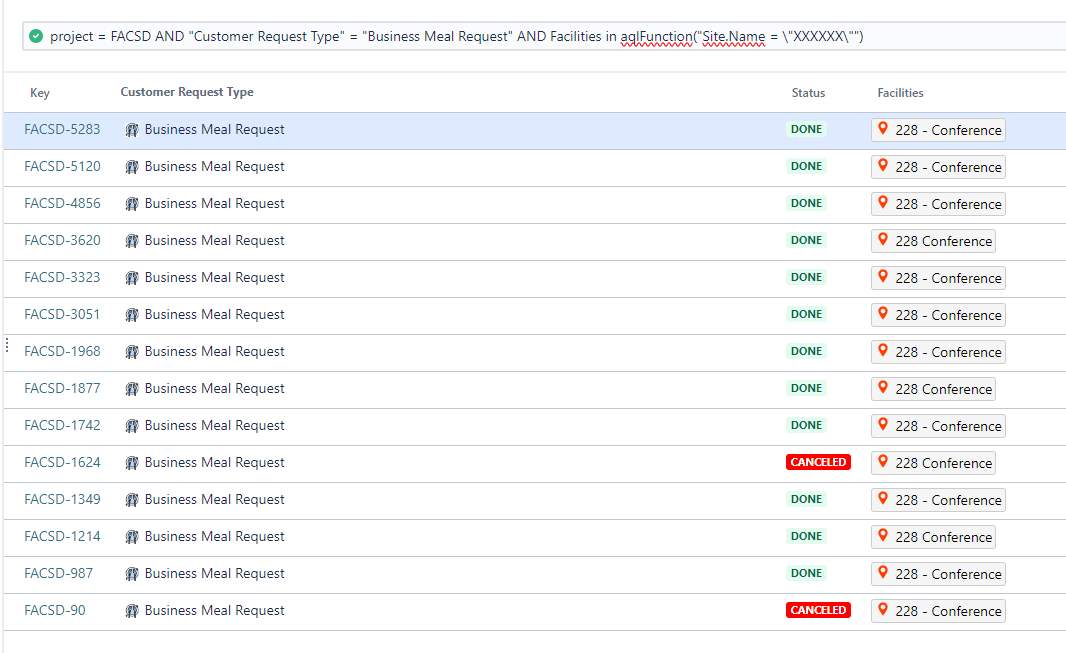The width and height of the screenshot is (1066, 653).
Task: Sort by the Facilities column header
Action: 900,93
